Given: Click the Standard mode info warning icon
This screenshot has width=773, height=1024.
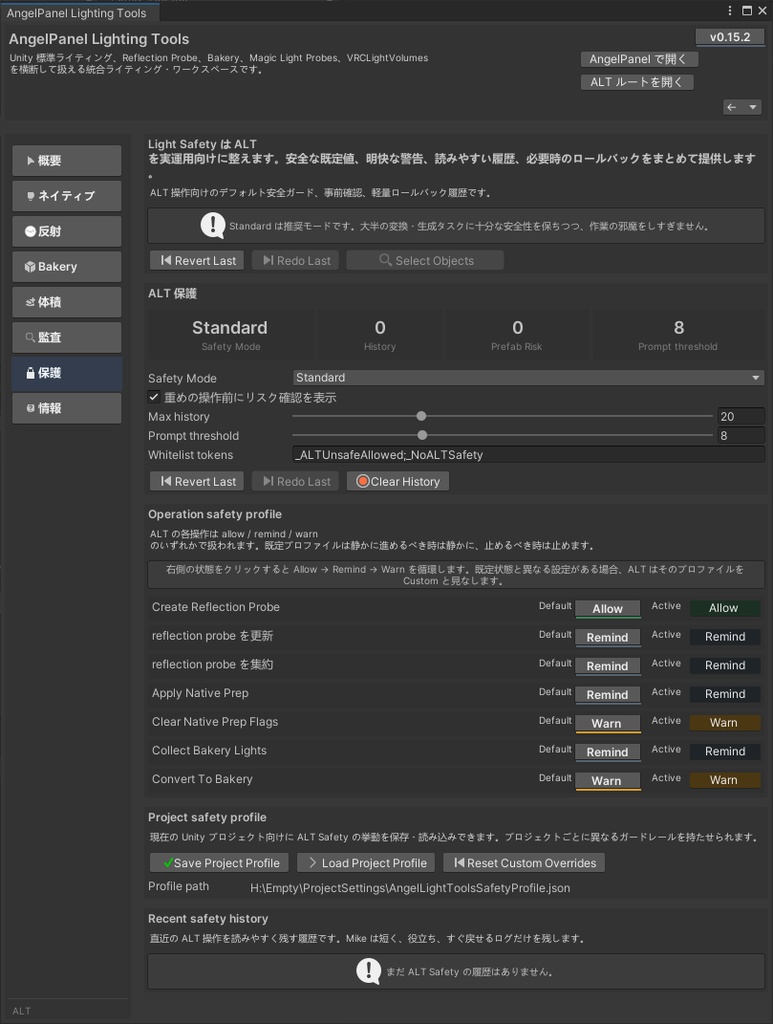Looking at the screenshot, I should [213, 226].
